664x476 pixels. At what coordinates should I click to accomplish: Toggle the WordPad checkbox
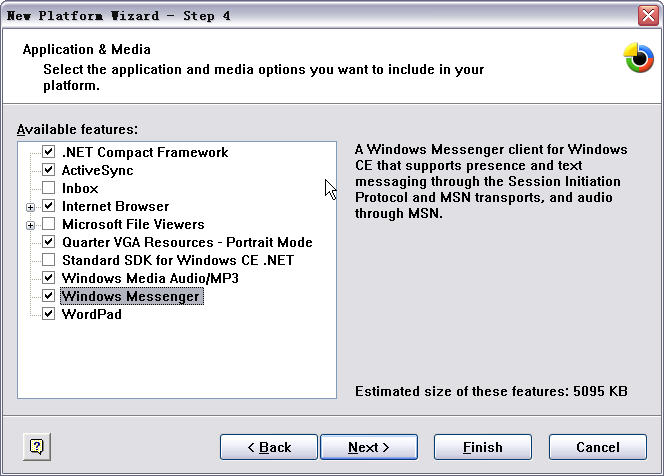tap(48, 314)
